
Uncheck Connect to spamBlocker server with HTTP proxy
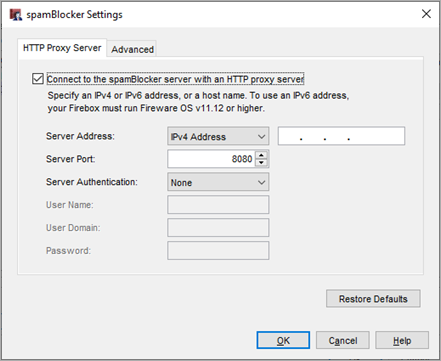(38, 79)
